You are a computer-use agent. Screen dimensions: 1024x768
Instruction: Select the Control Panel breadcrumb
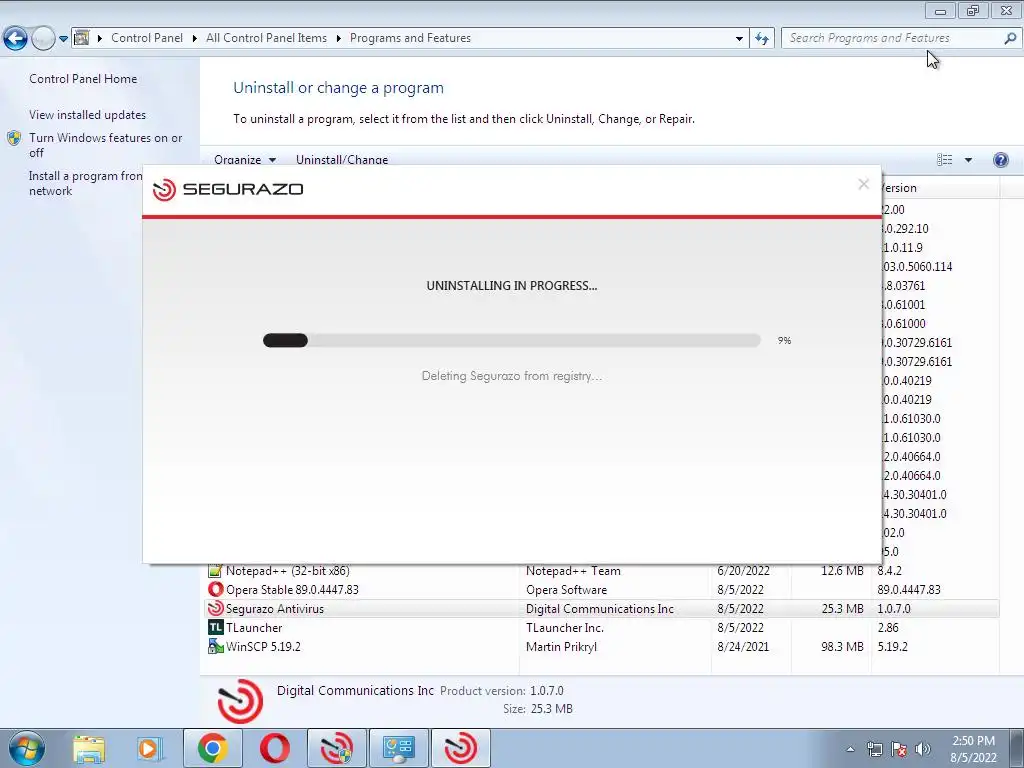point(147,38)
